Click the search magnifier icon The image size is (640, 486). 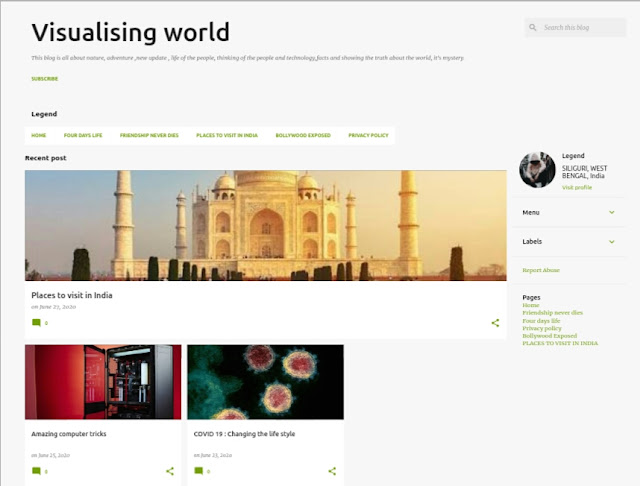point(533,27)
